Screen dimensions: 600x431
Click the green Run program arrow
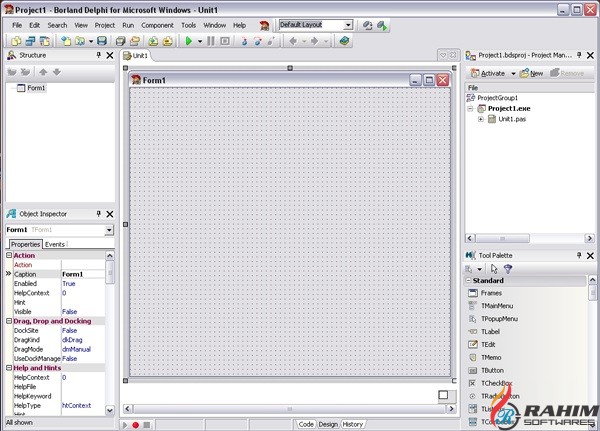[x=189, y=41]
